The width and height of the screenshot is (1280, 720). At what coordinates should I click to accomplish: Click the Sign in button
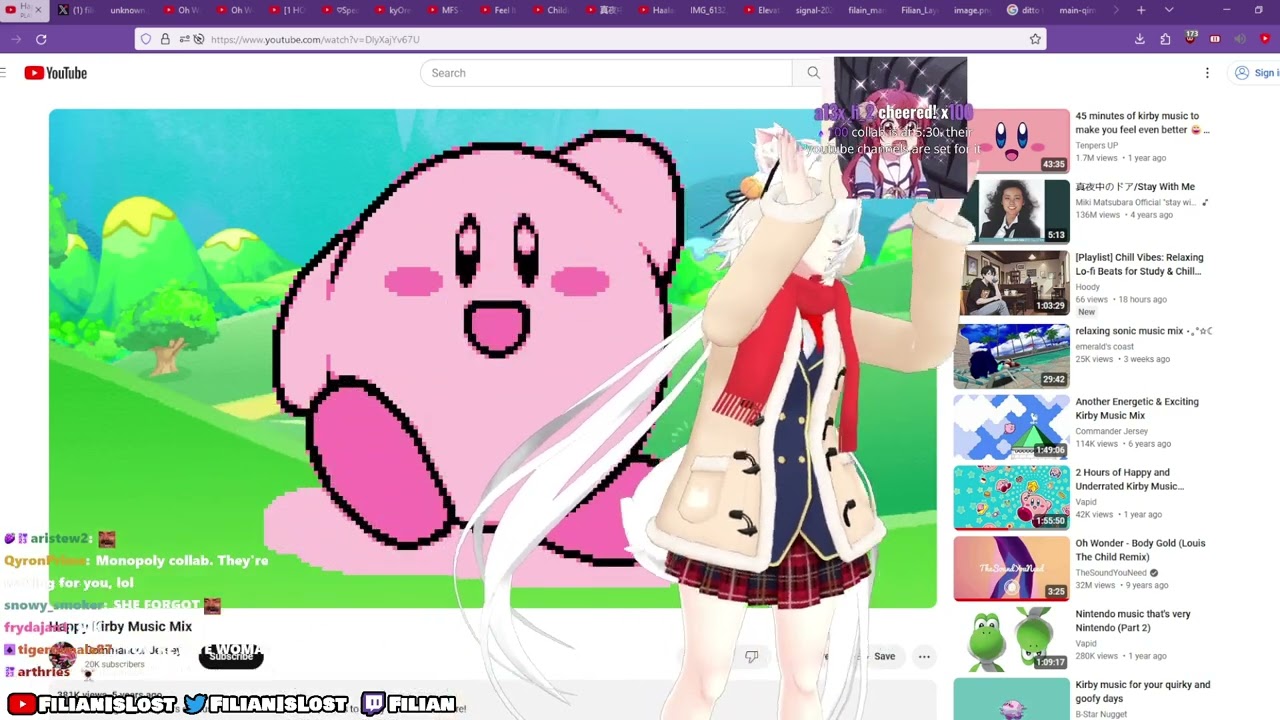[x=1256, y=73]
